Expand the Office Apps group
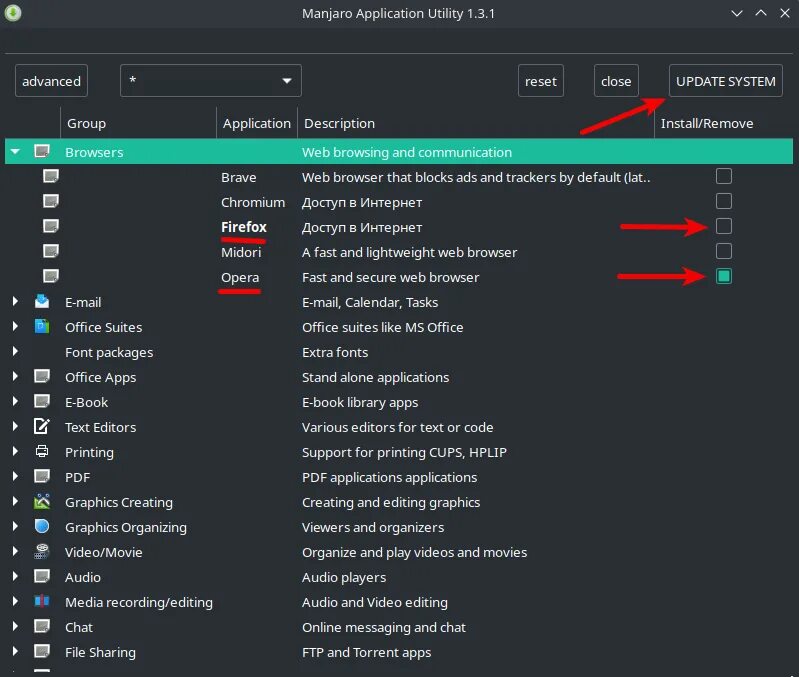Image resolution: width=799 pixels, height=677 pixels. [15, 376]
